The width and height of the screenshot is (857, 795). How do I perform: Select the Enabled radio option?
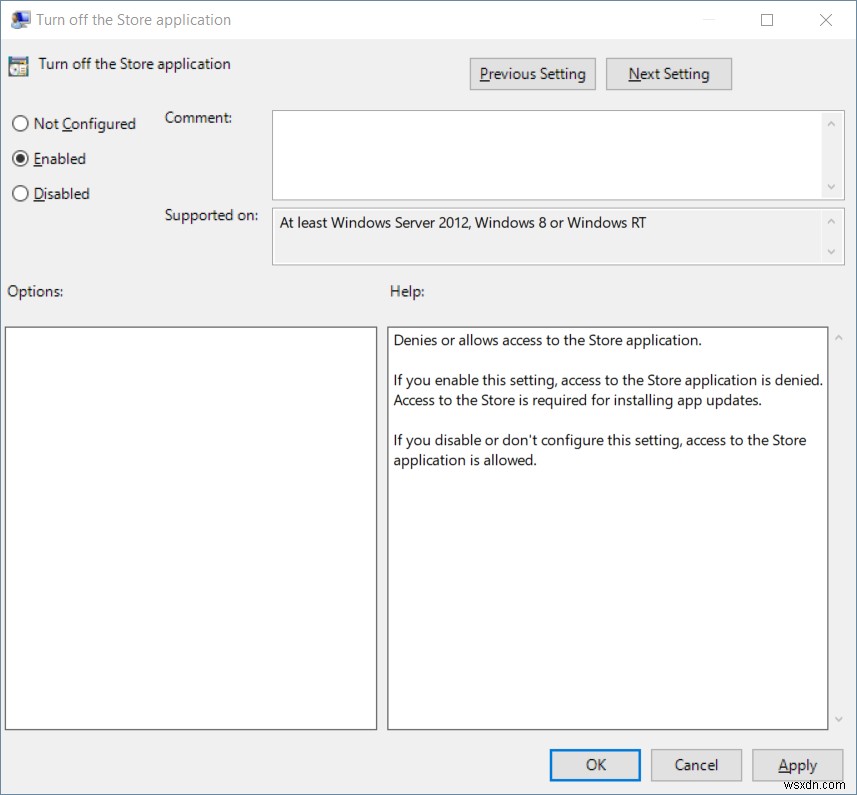(20, 159)
